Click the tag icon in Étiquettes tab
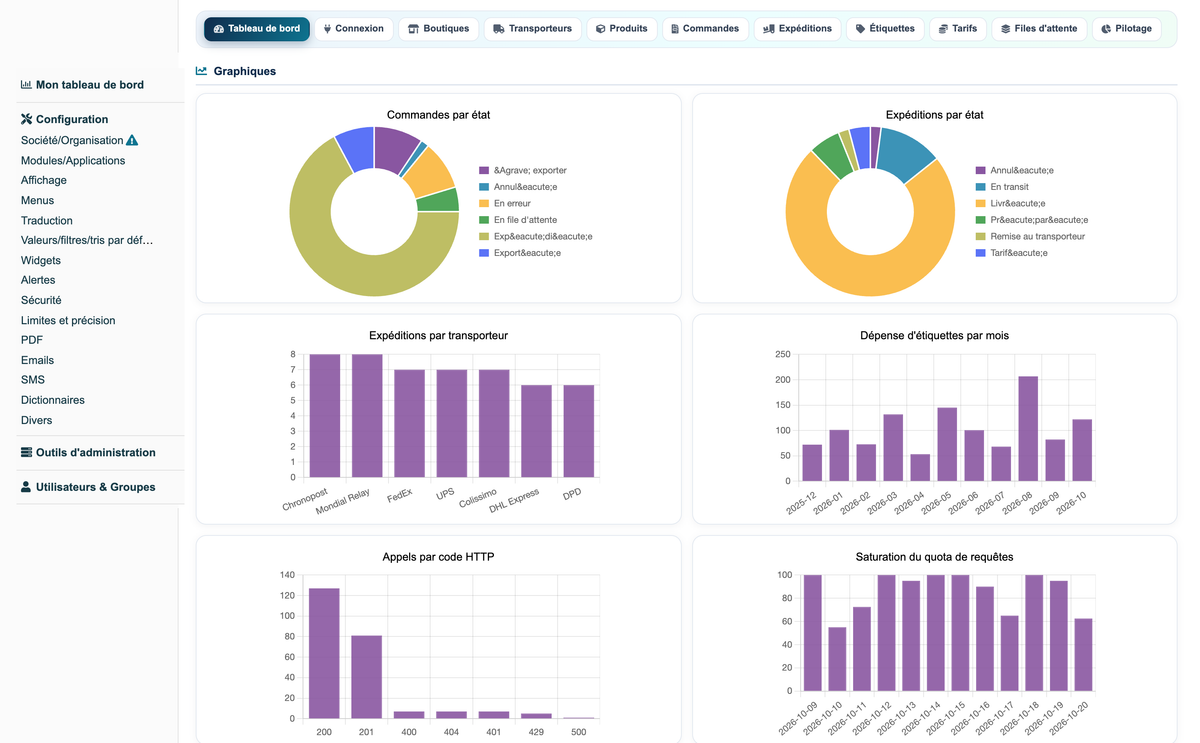 [x=860, y=29]
